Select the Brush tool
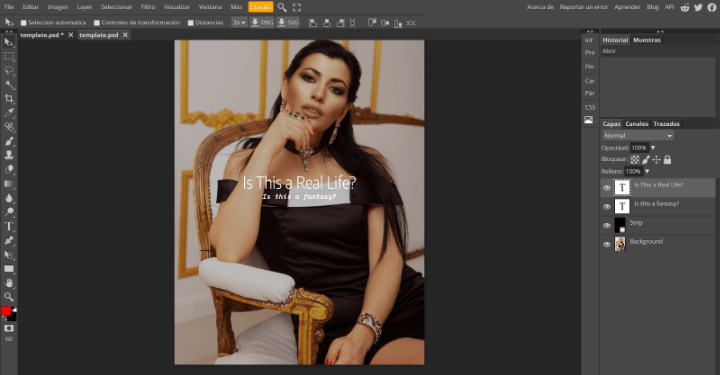Screen dimensions: 720x375 (9, 141)
